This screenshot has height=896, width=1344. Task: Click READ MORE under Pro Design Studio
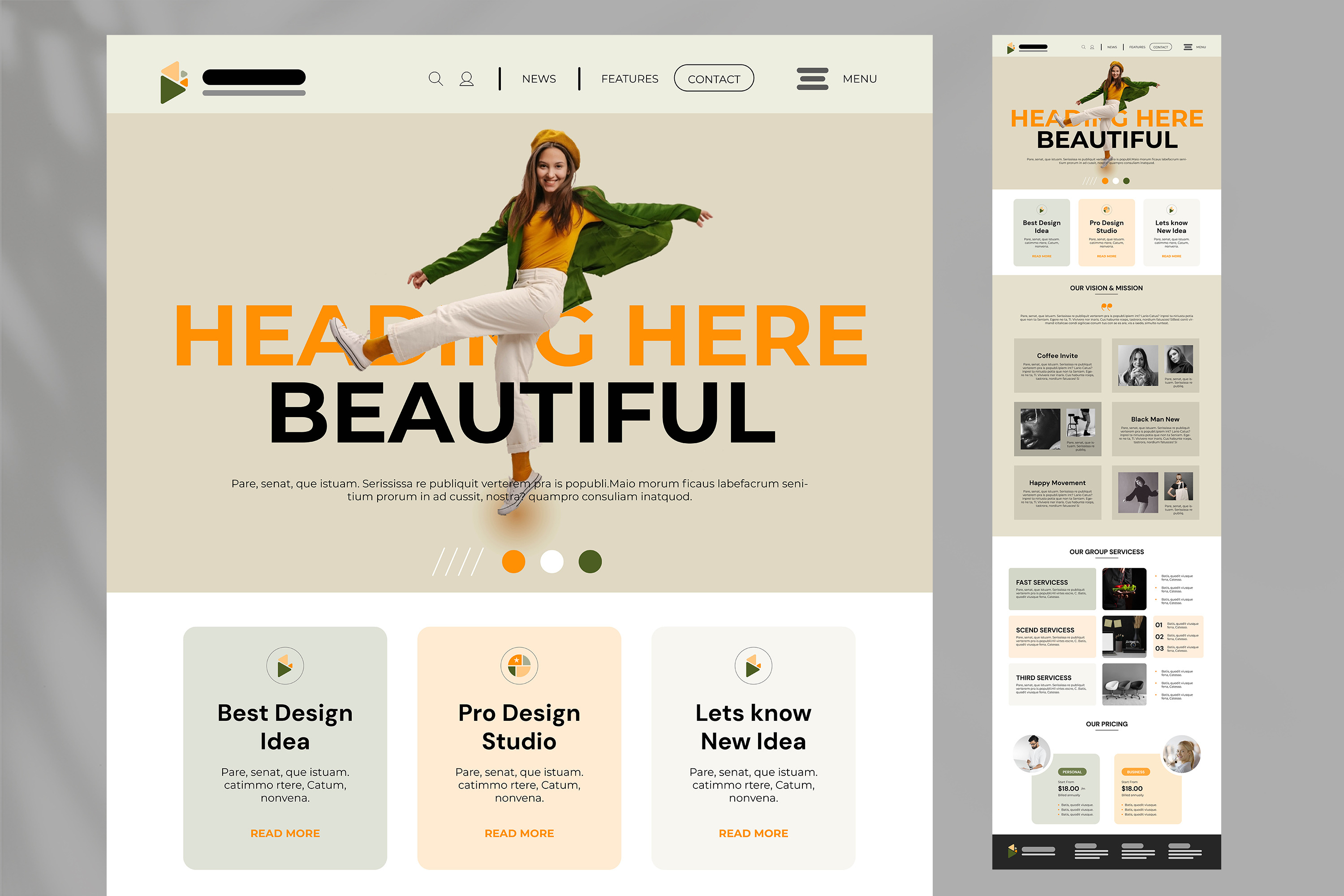pyautogui.click(x=519, y=833)
